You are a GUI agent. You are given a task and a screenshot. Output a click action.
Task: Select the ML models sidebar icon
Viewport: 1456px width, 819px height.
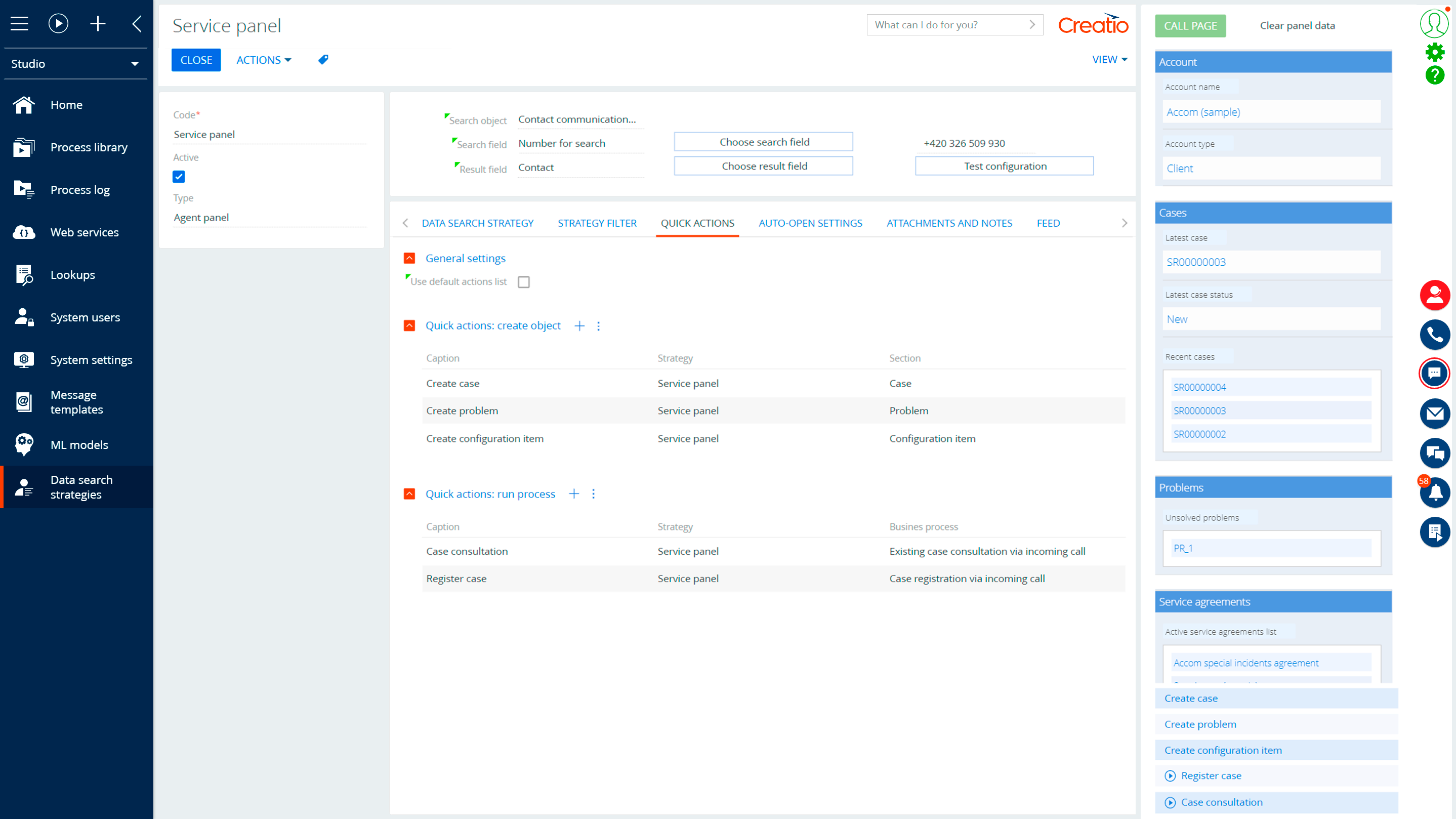(24, 445)
